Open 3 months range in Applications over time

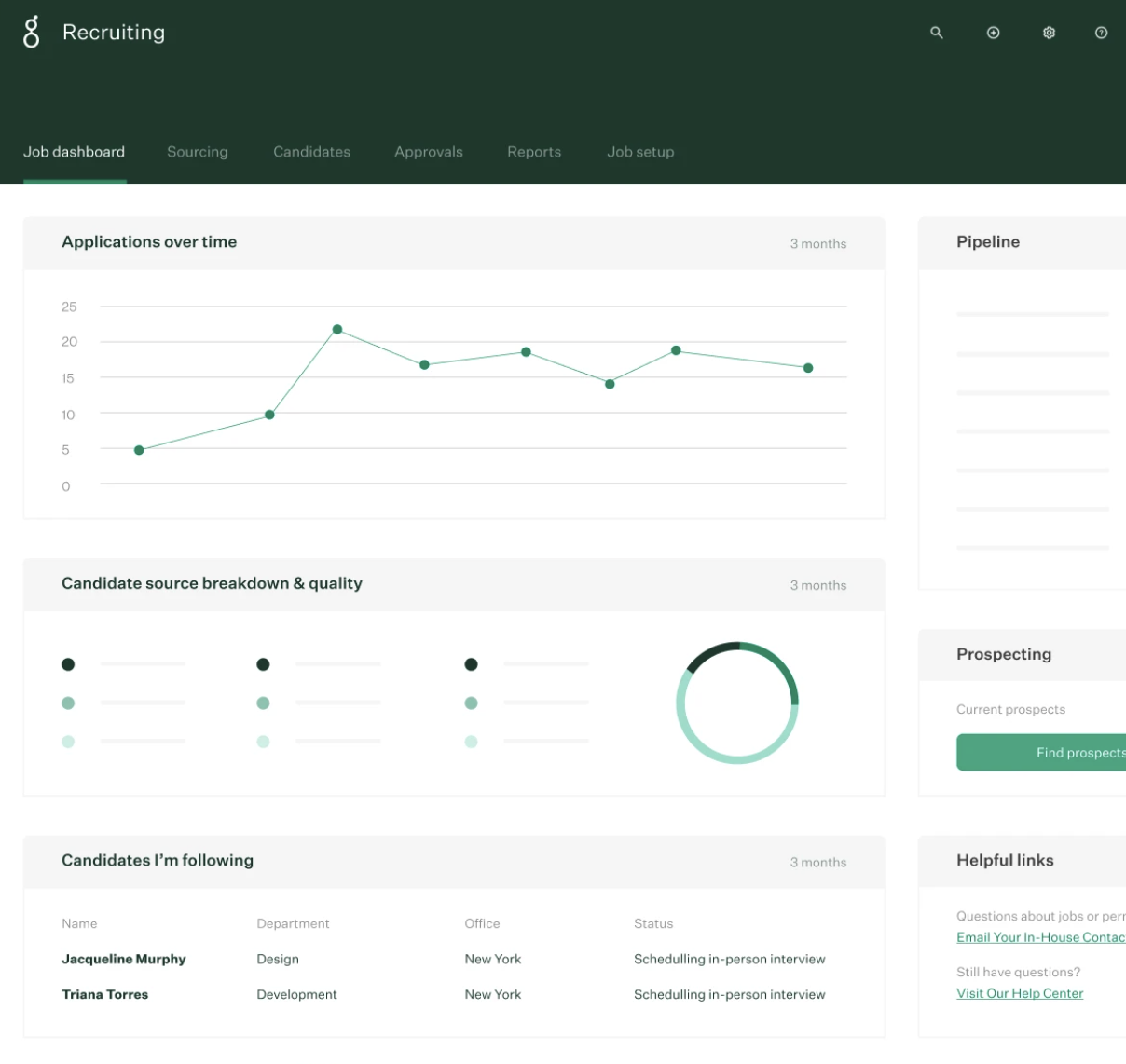click(818, 243)
